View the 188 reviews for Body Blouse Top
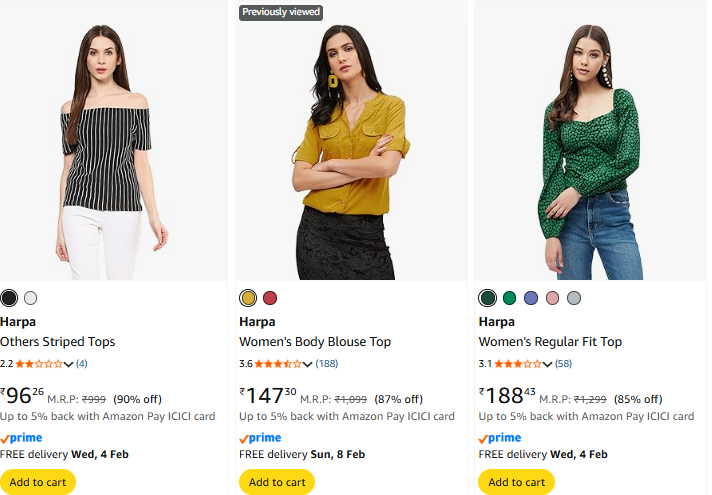 coord(327,364)
